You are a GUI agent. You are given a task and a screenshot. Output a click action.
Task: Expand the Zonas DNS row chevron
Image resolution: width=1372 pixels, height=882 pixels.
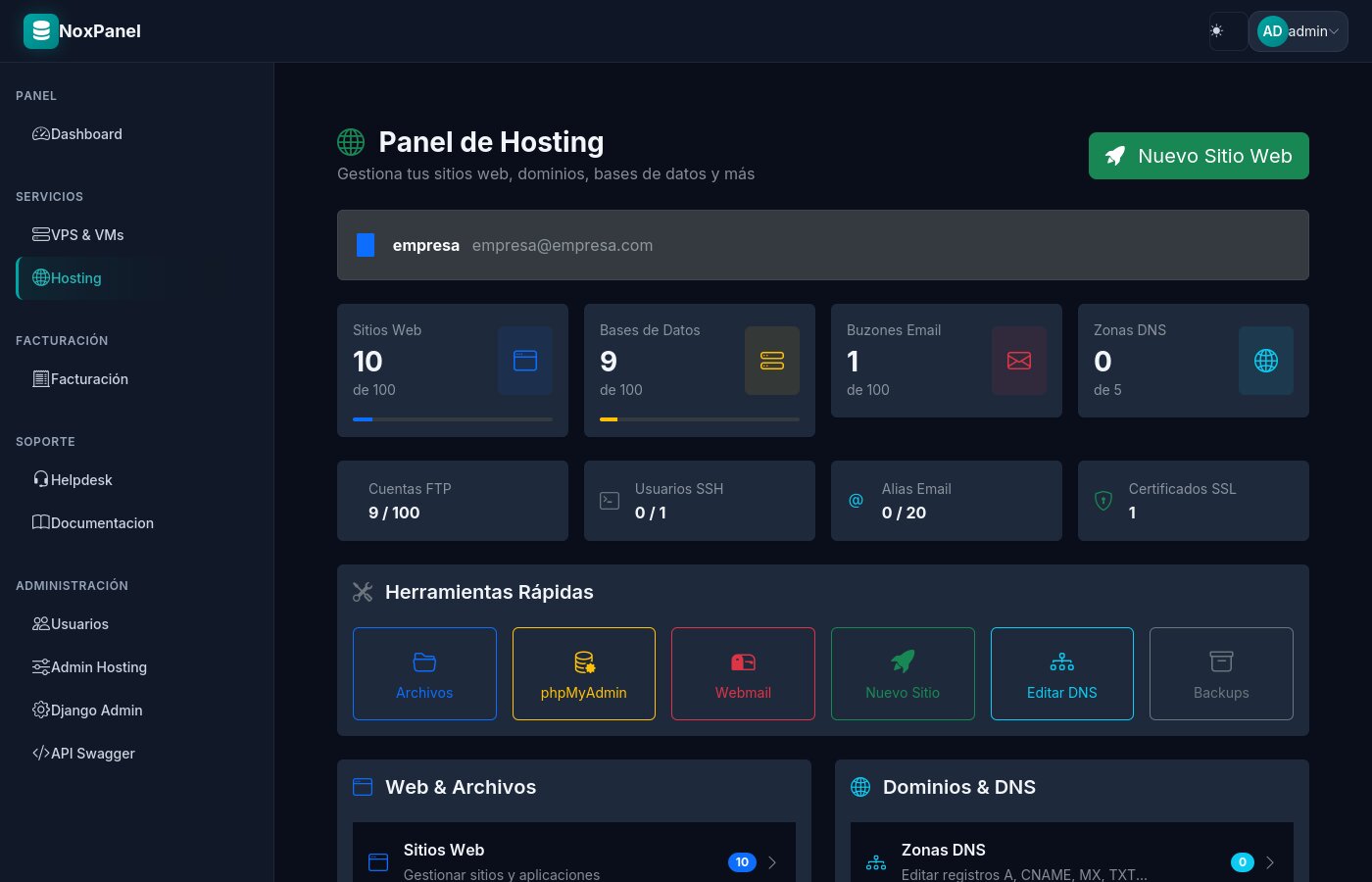[1270, 862]
